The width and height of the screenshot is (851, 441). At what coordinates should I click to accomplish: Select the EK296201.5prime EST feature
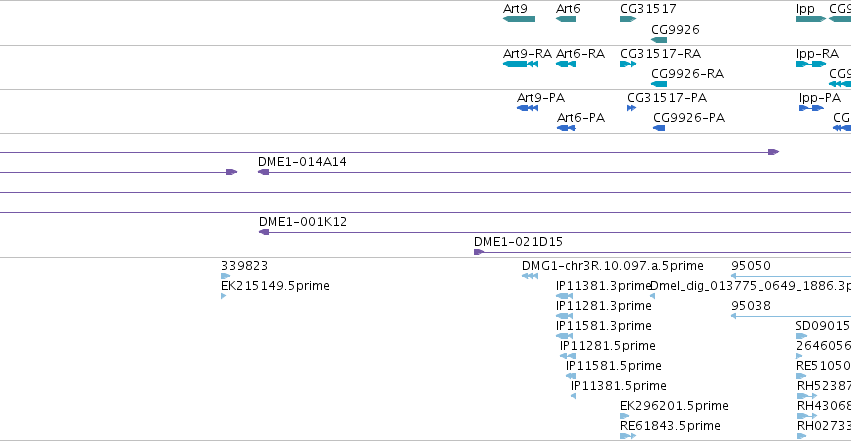(x=625, y=416)
